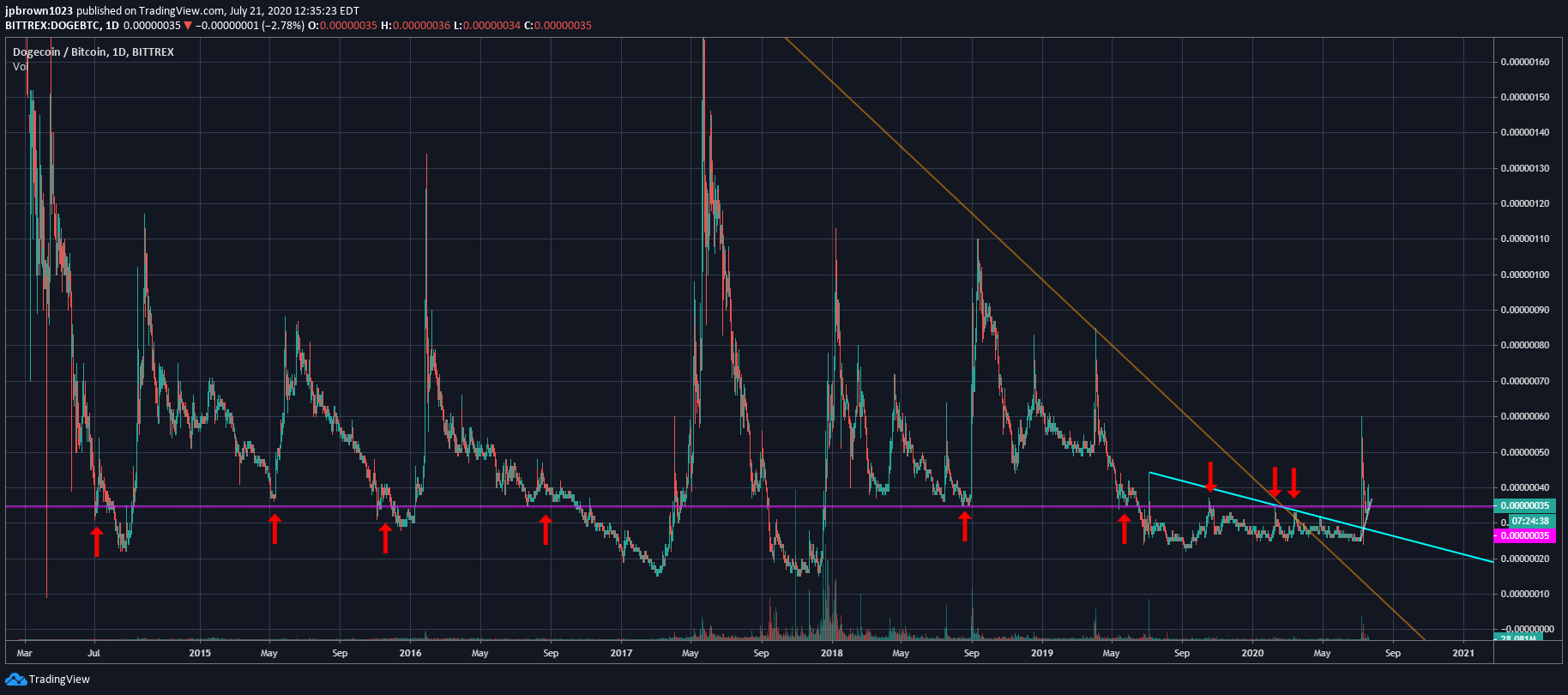The image size is (1568, 695).
Task: Click the Jul label on time axis
Action: click(93, 653)
